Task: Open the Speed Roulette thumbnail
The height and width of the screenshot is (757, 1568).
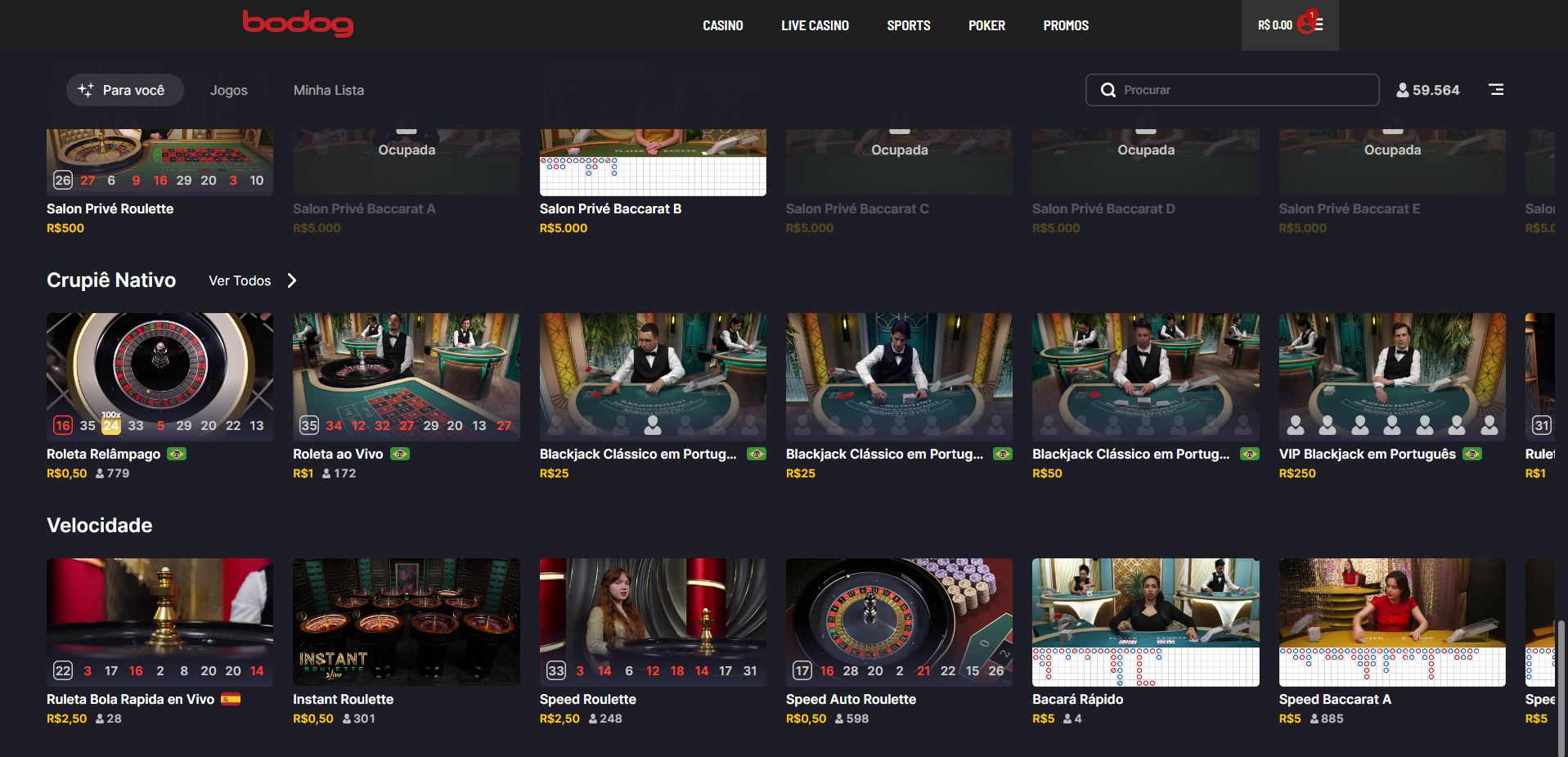Action: [653, 622]
